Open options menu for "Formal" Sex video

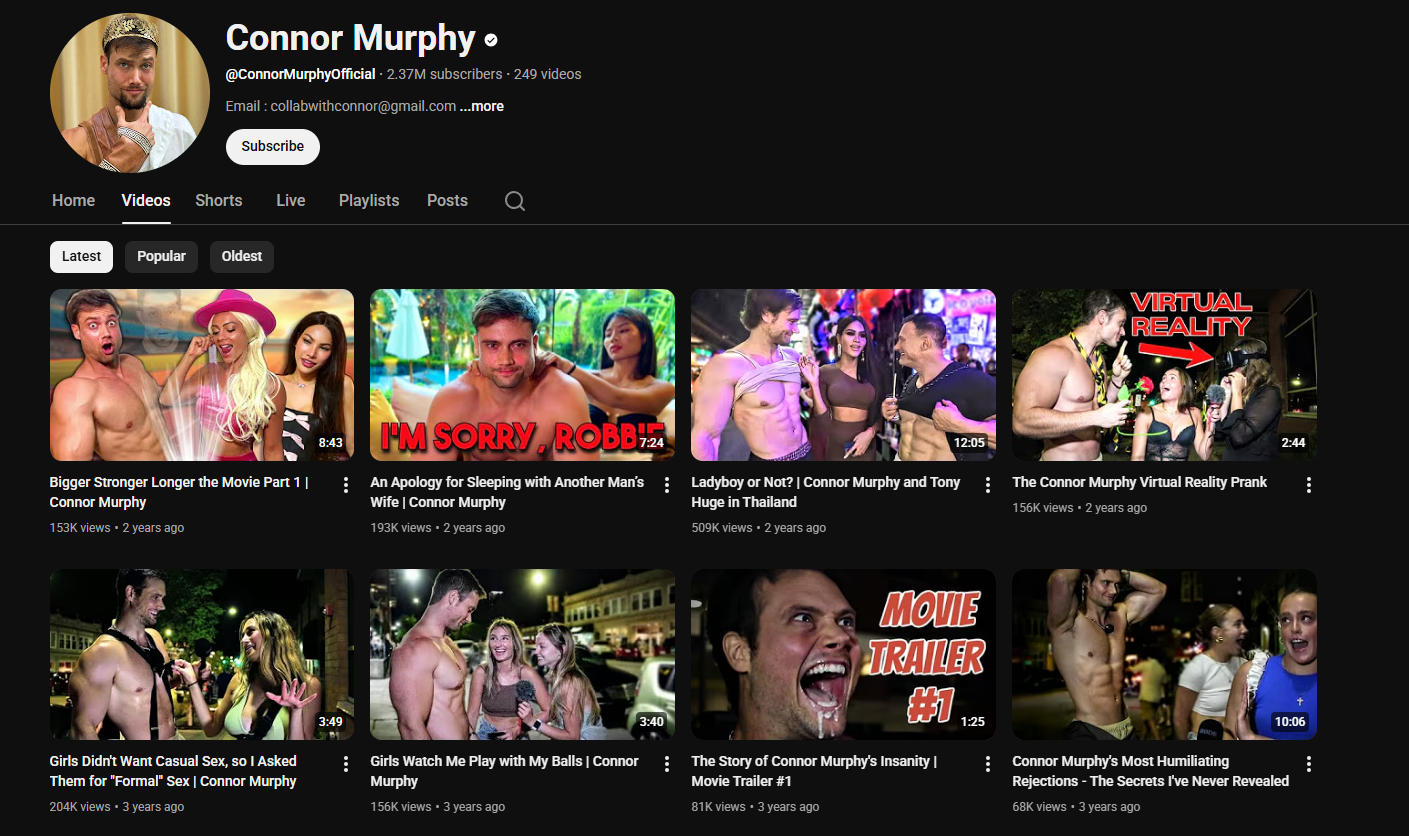tap(346, 764)
